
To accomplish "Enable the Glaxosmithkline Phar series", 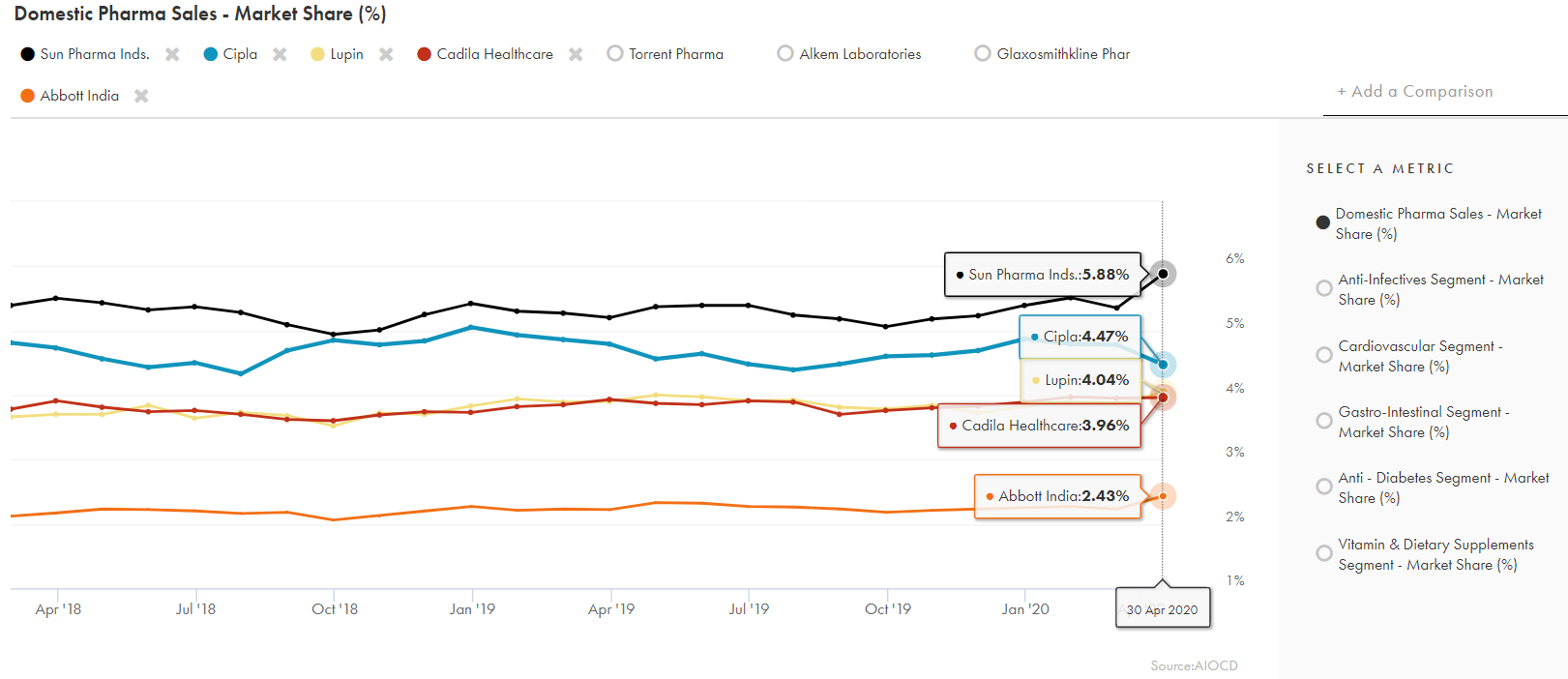I will [983, 54].
